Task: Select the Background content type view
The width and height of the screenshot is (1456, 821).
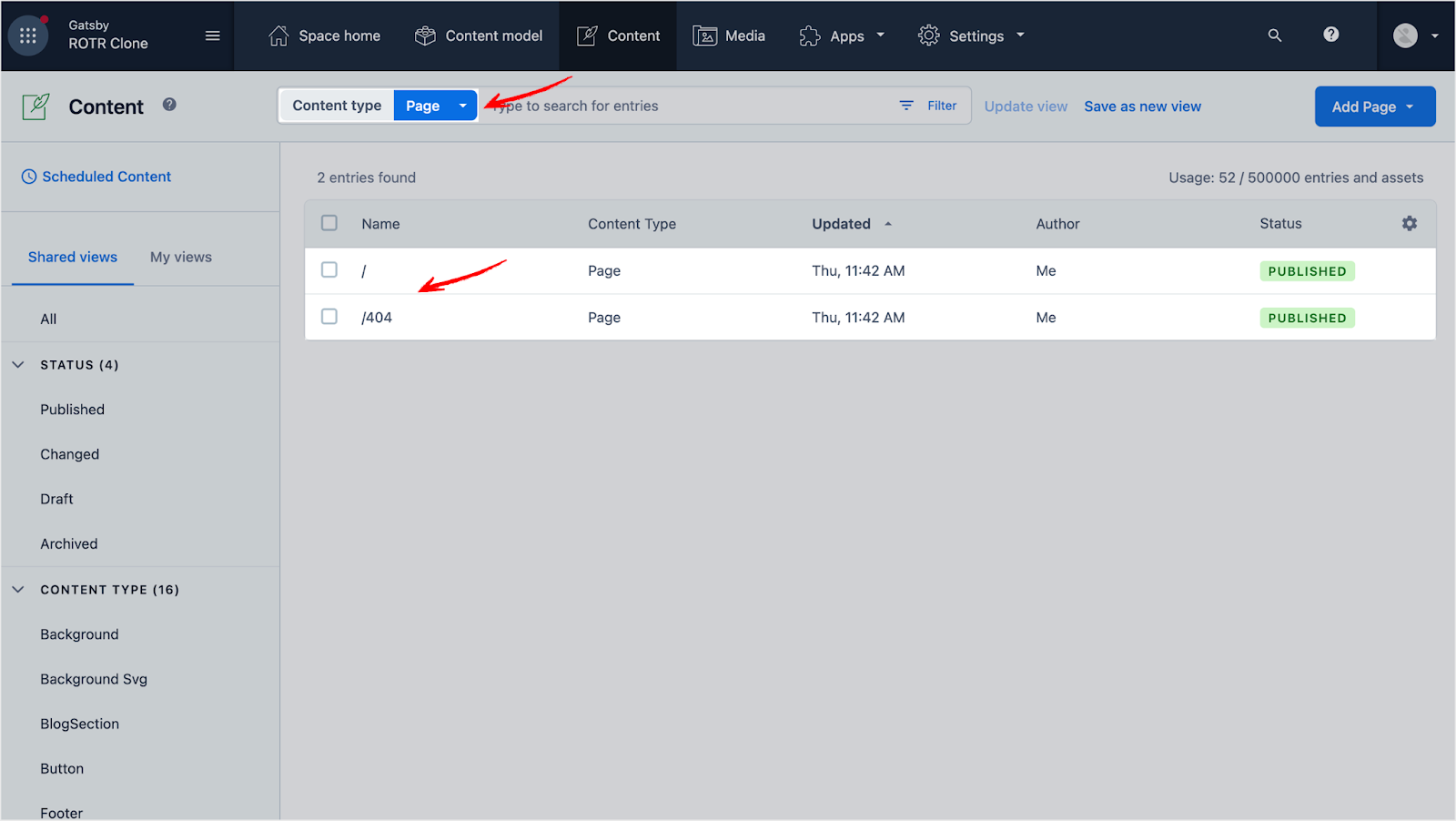Action: coord(79,634)
